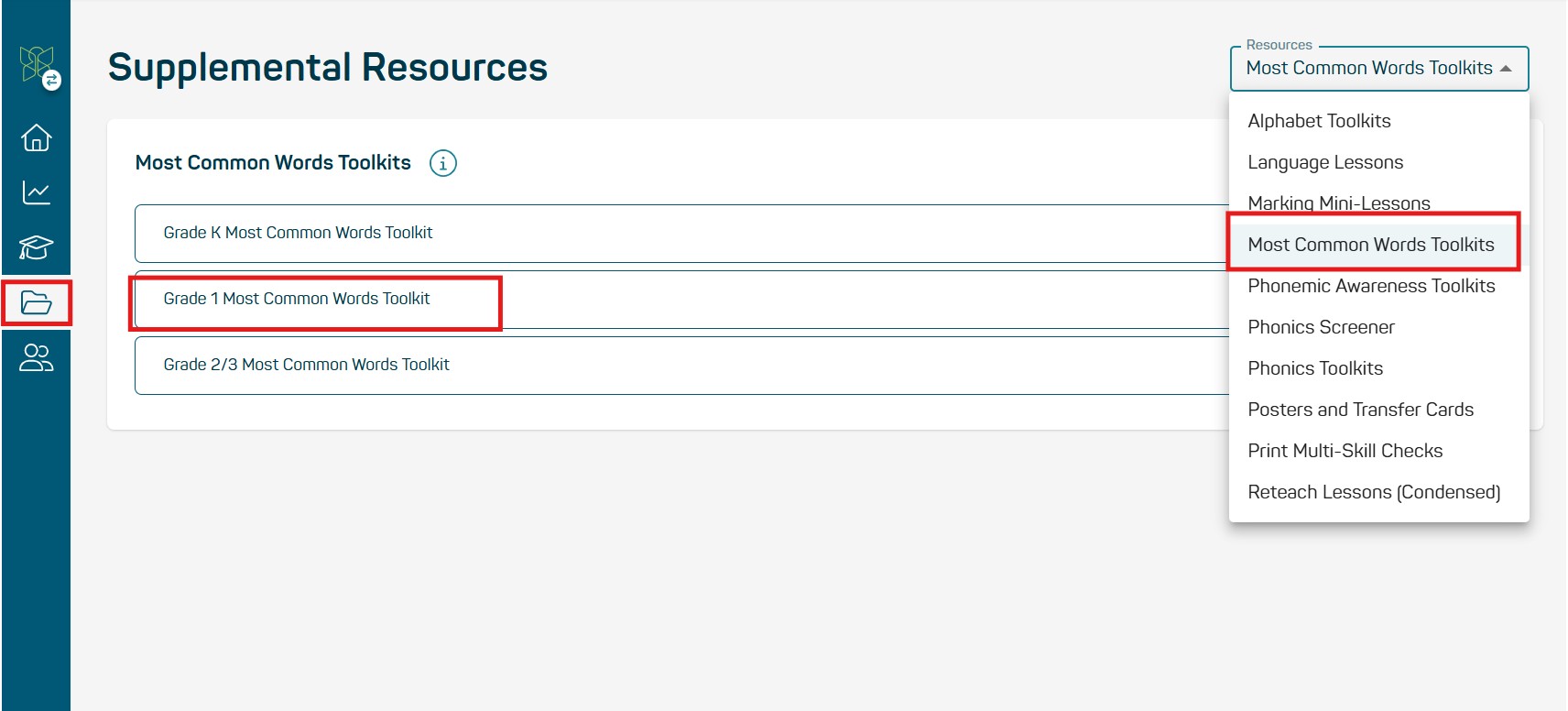The height and width of the screenshot is (711, 1568).
Task: Select Language Lessons option
Action: [1325, 162]
